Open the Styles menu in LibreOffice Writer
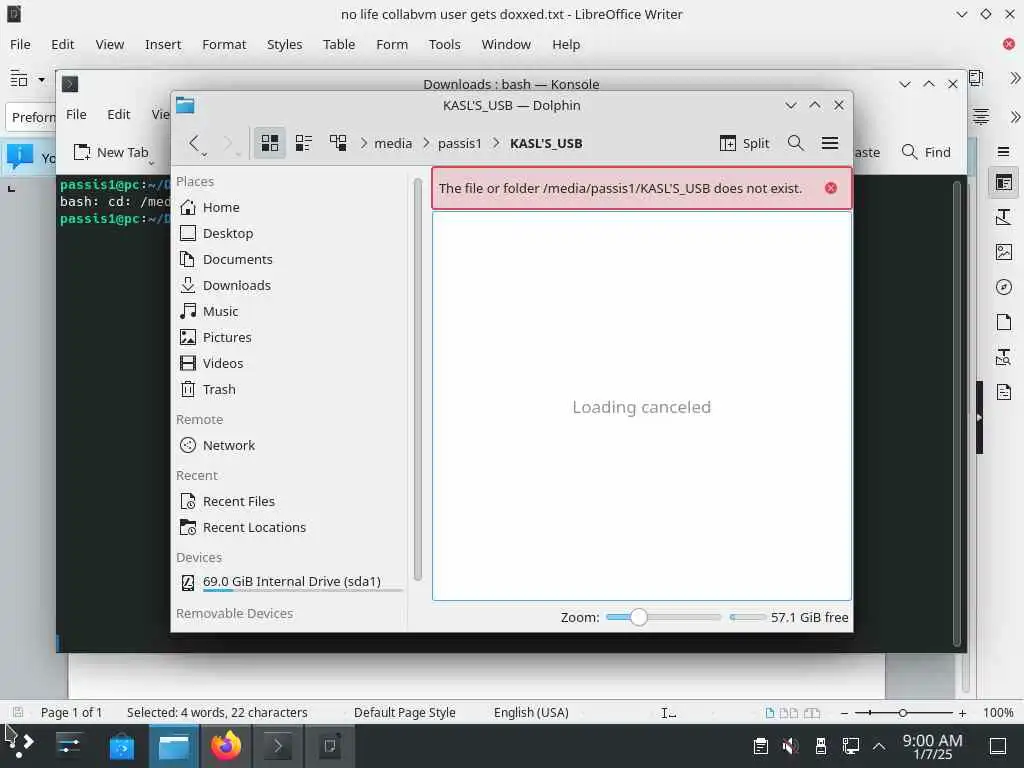 click(x=284, y=44)
